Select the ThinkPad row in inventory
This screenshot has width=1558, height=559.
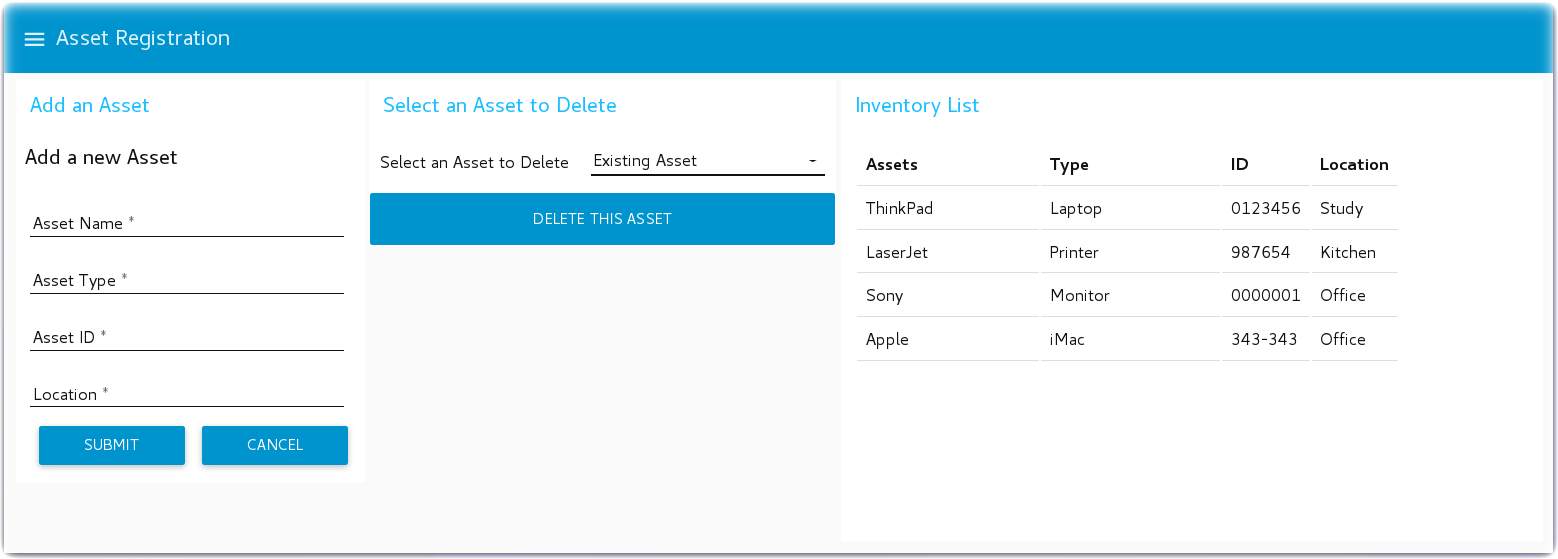tap(899, 209)
